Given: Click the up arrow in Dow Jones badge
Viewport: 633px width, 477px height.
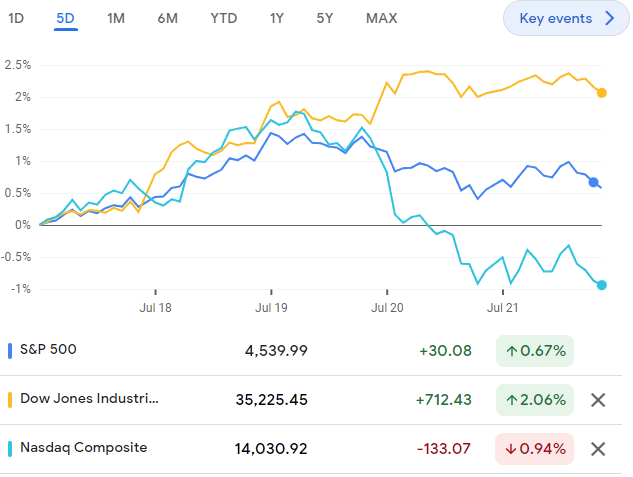Looking at the screenshot, I should coord(511,400).
